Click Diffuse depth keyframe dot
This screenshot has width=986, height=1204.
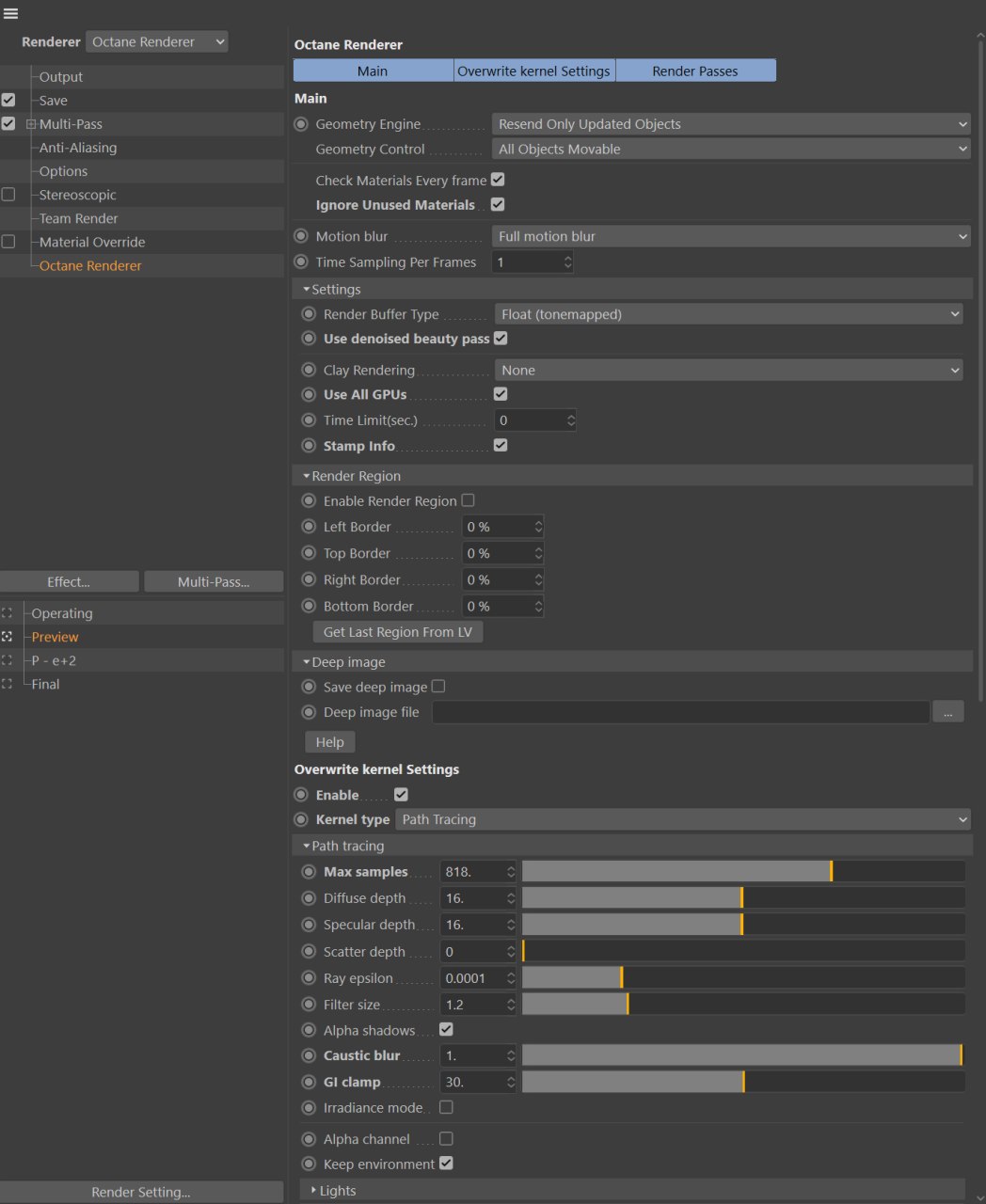[x=309, y=898]
